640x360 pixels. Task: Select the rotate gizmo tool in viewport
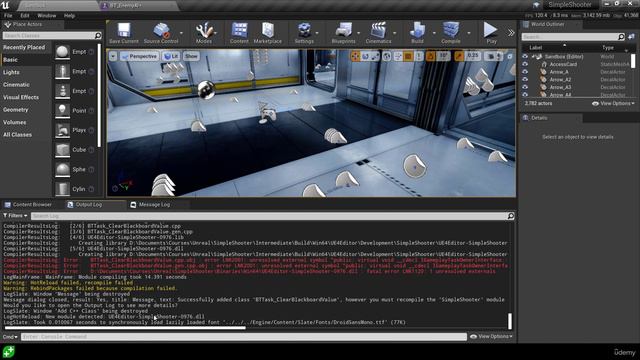coord(365,56)
